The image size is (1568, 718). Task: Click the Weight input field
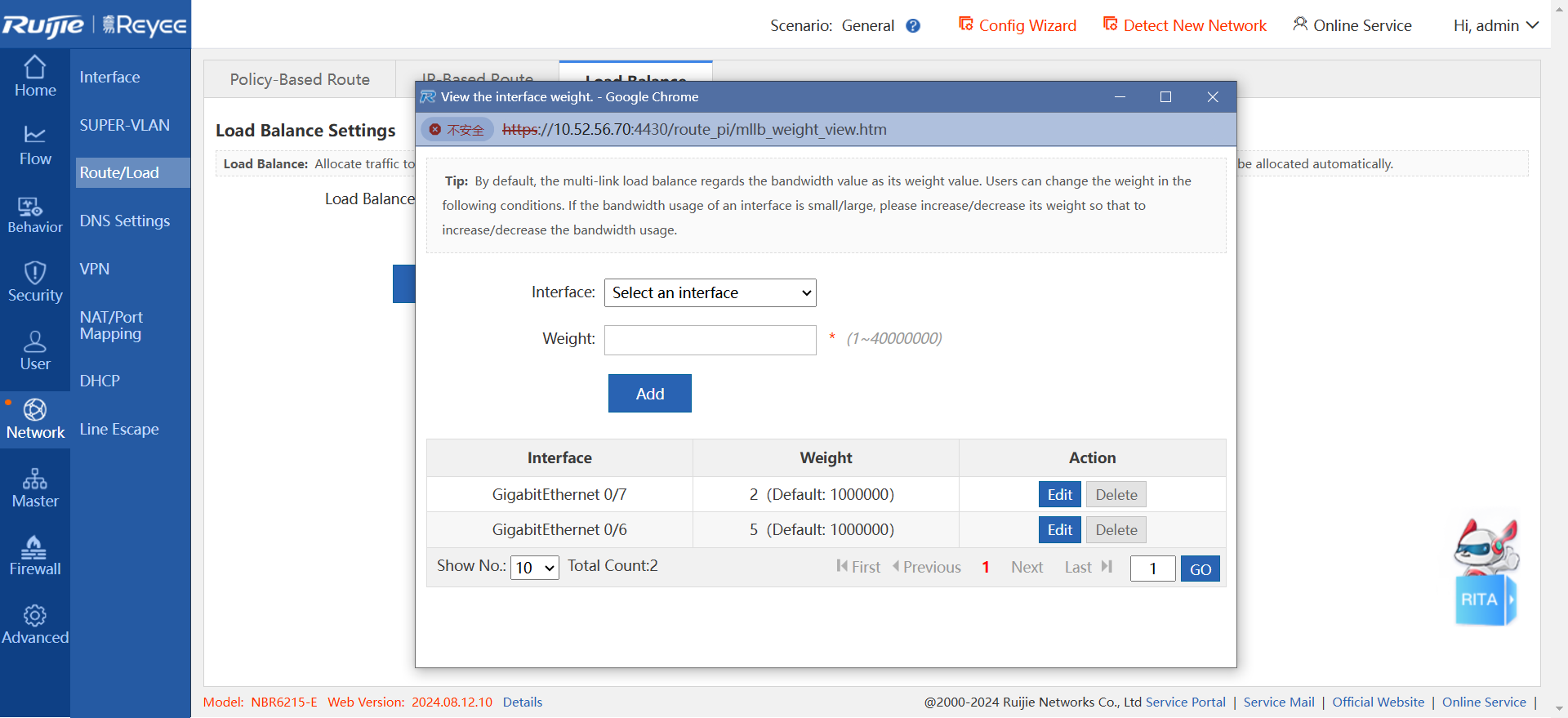[x=710, y=340]
